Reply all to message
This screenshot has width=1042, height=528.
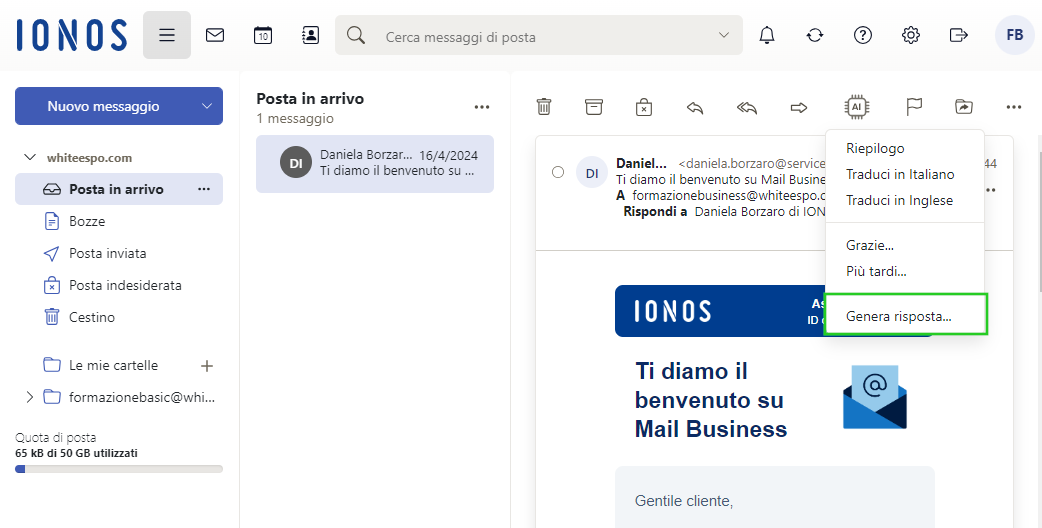tap(747, 107)
